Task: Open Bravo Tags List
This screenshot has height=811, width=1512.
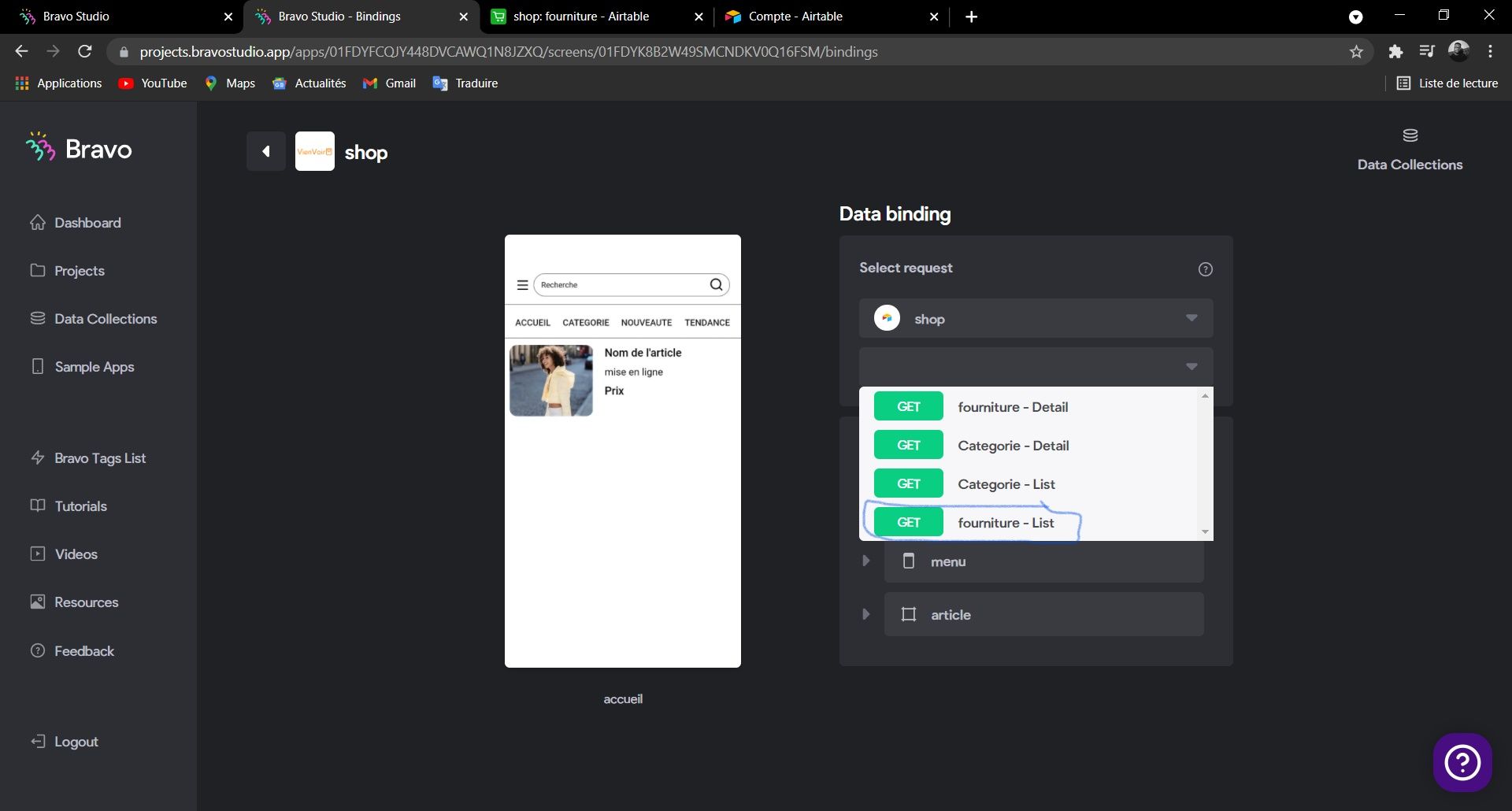Action: 88,458
